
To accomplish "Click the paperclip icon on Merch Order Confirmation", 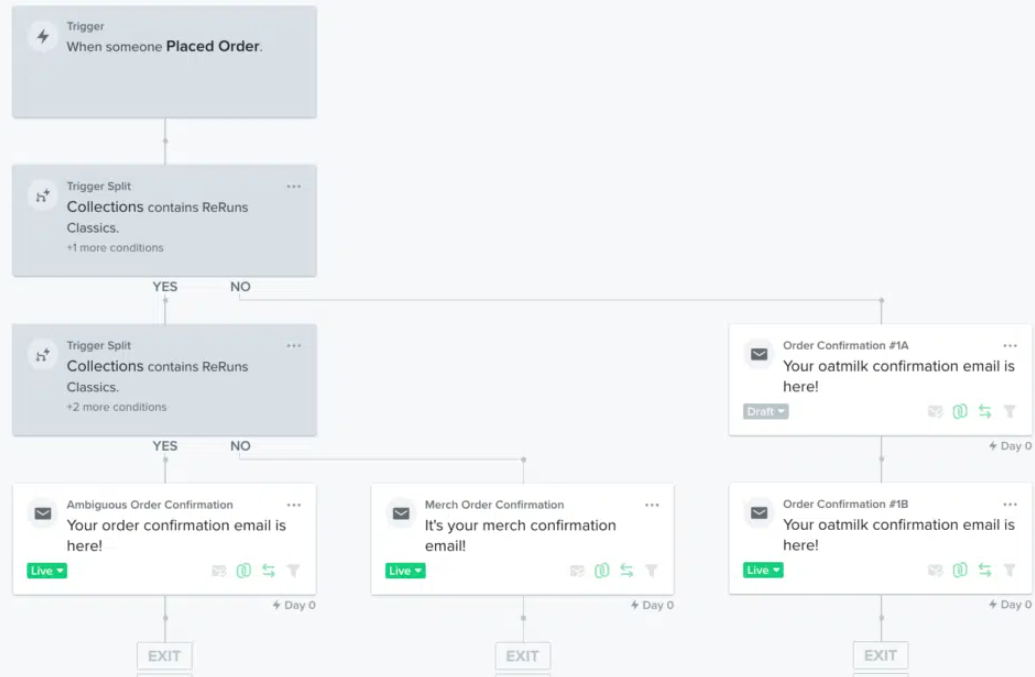I will [602, 571].
